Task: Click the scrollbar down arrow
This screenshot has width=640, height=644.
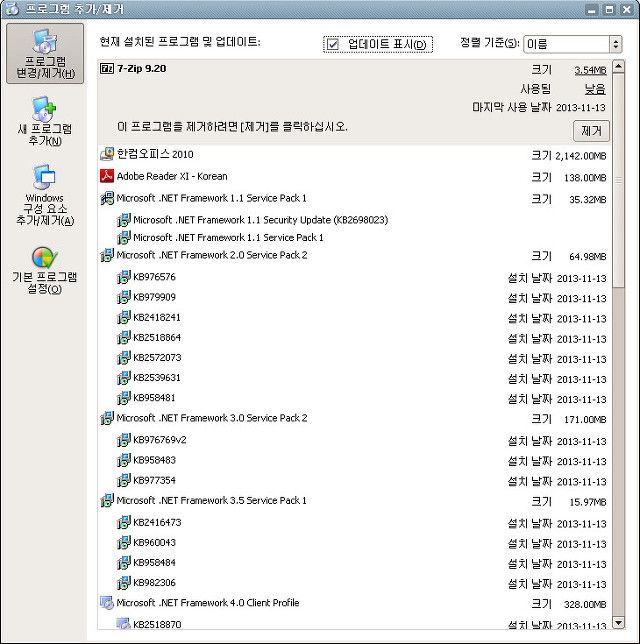Action: click(x=618, y=622)
